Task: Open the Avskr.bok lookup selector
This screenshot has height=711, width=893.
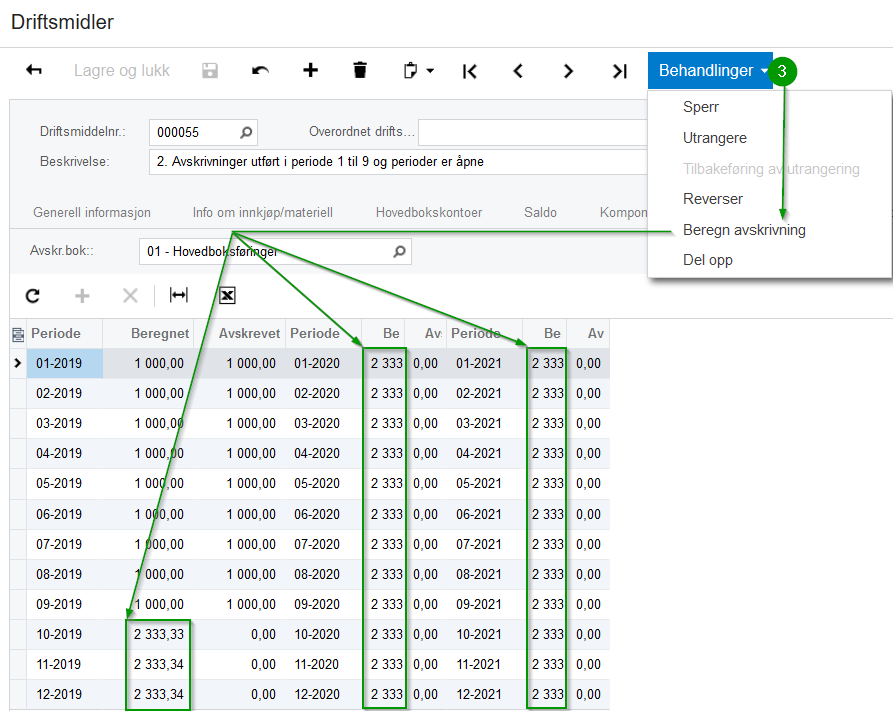Action: [399, 252]
